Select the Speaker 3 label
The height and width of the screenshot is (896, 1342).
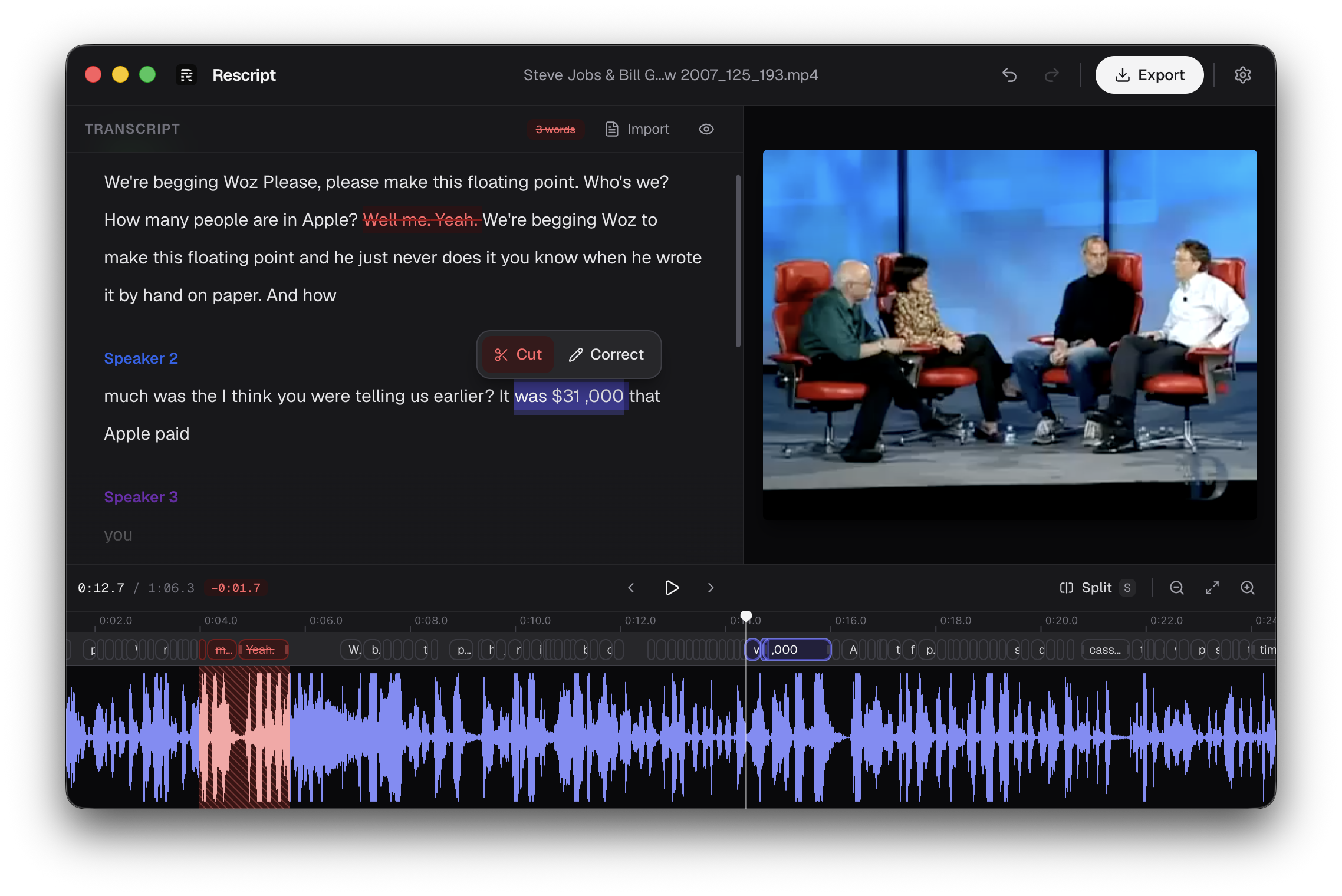141,497
